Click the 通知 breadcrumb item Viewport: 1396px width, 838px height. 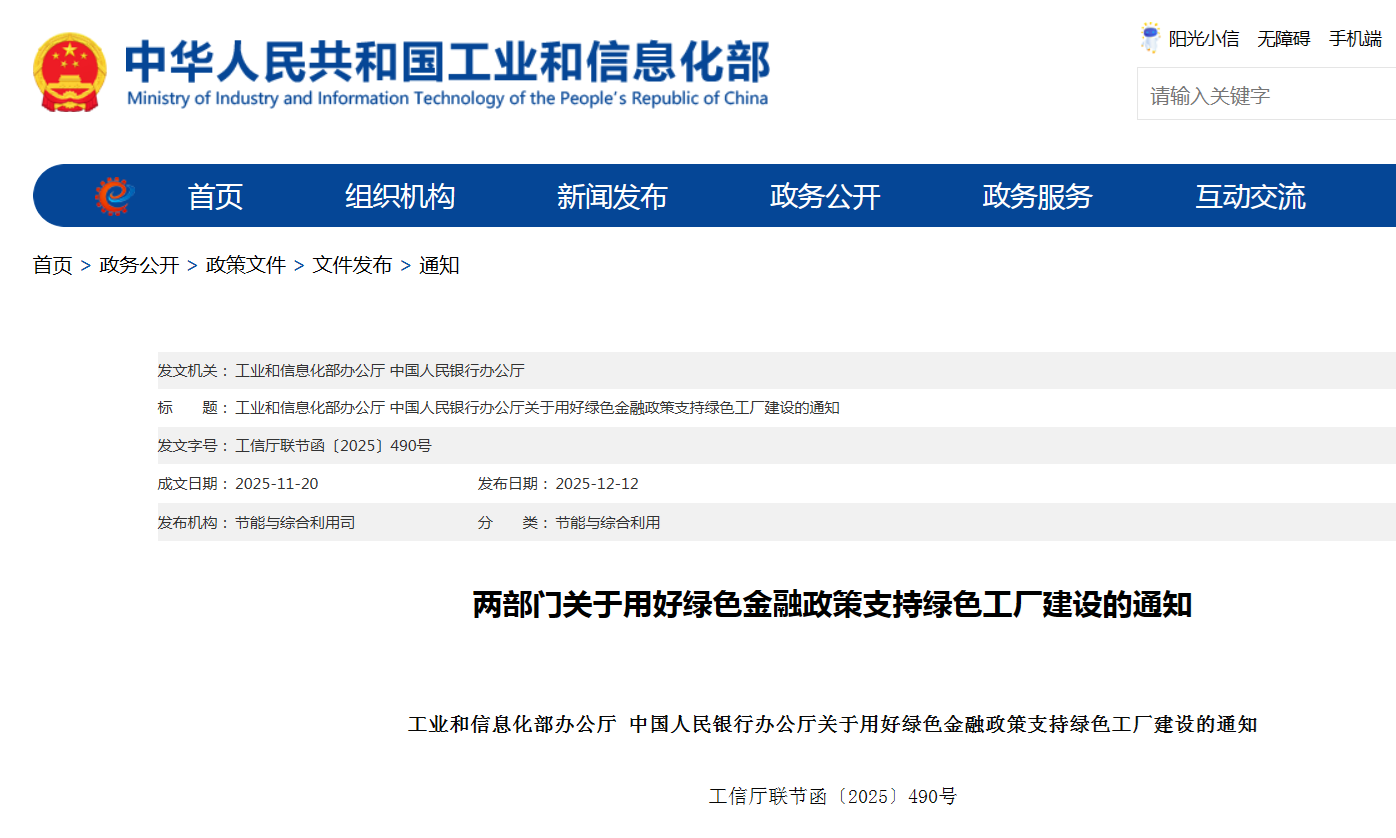[x=439, y=265]
